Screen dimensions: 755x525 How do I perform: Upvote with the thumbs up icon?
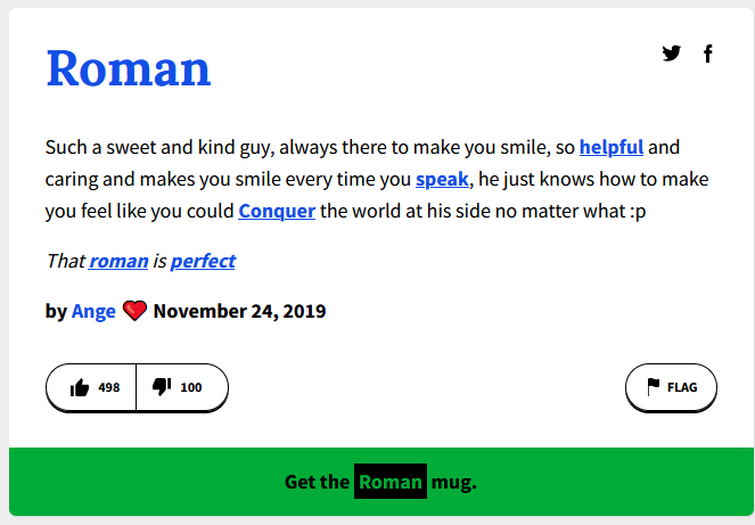click(x=79, y=388)
